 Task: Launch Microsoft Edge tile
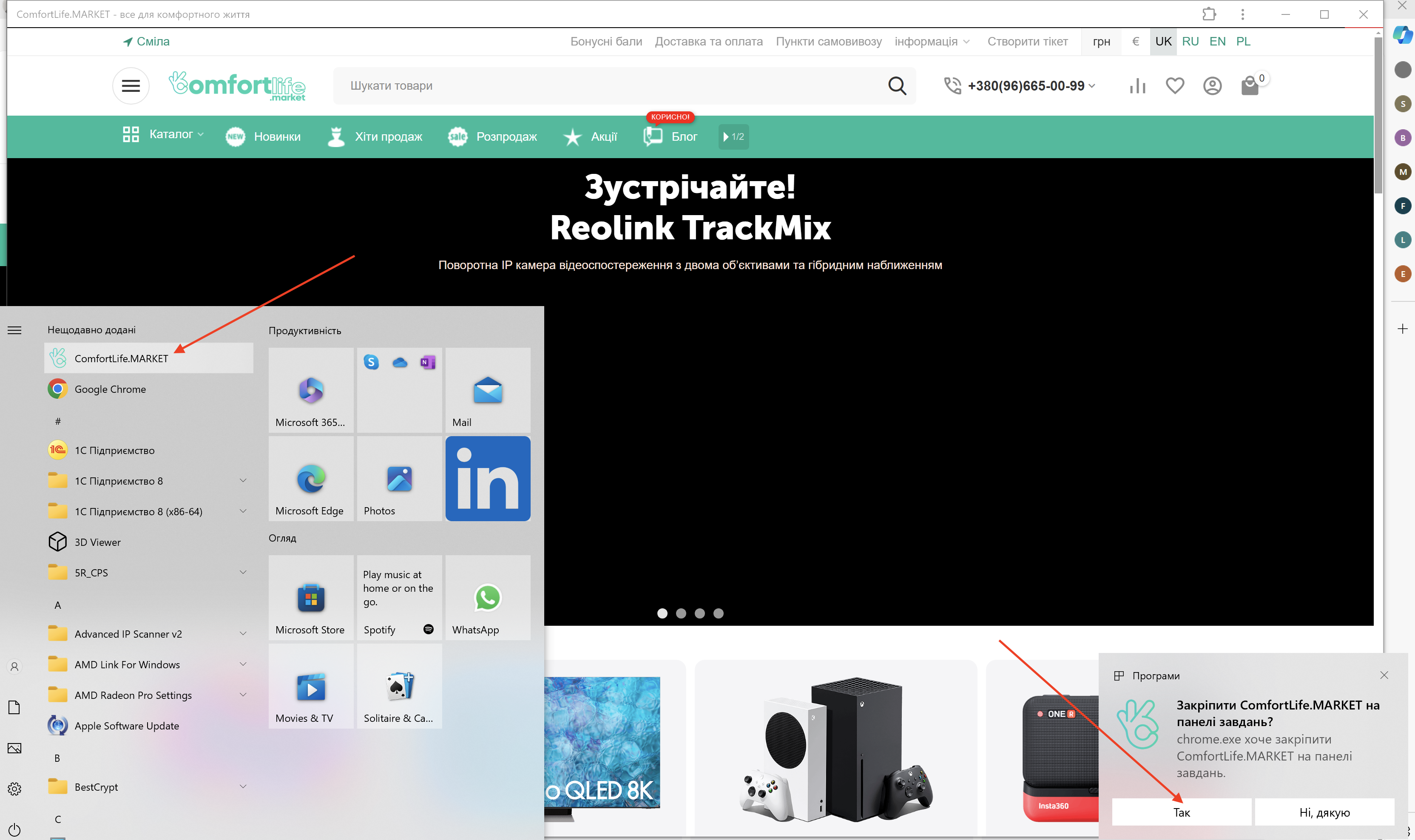tap(311, 478)
